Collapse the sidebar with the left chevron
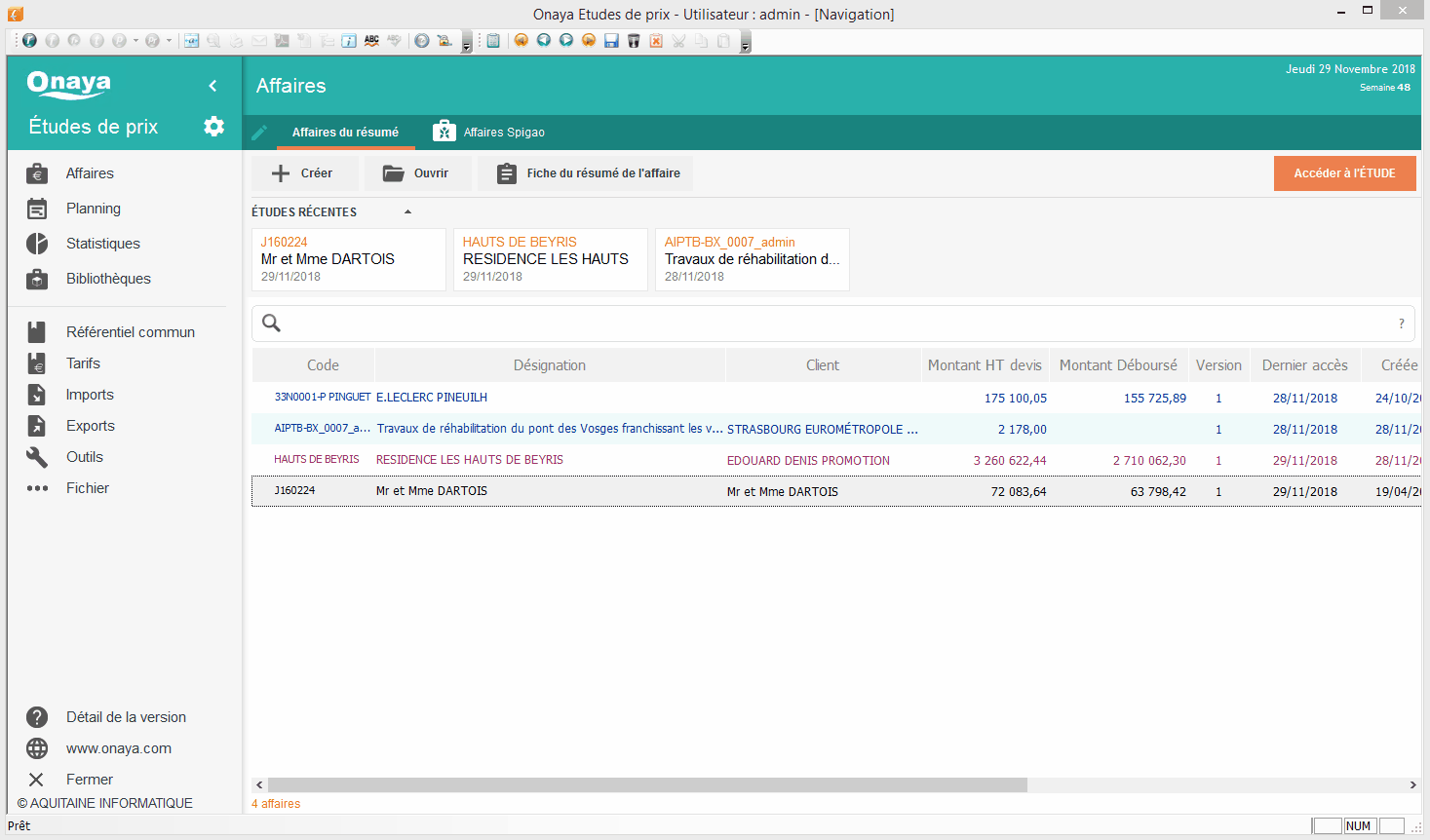Image resolution: width=1430 pixels, height=840 pixels. (213, 86)
